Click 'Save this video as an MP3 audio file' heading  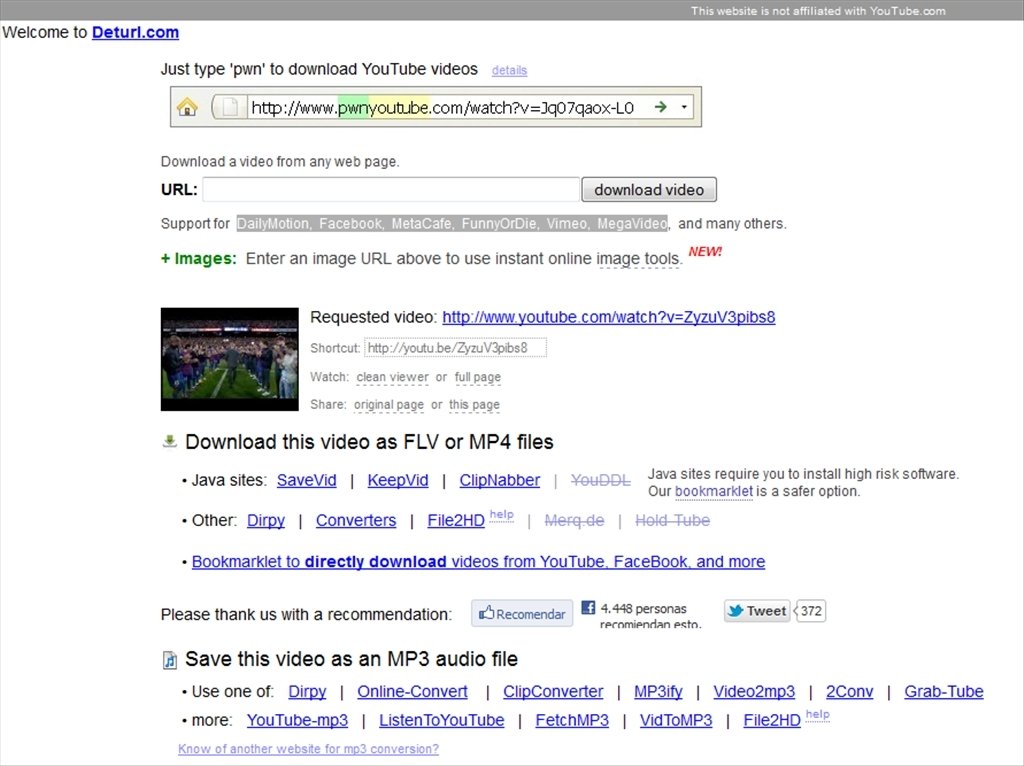[351, 659]
